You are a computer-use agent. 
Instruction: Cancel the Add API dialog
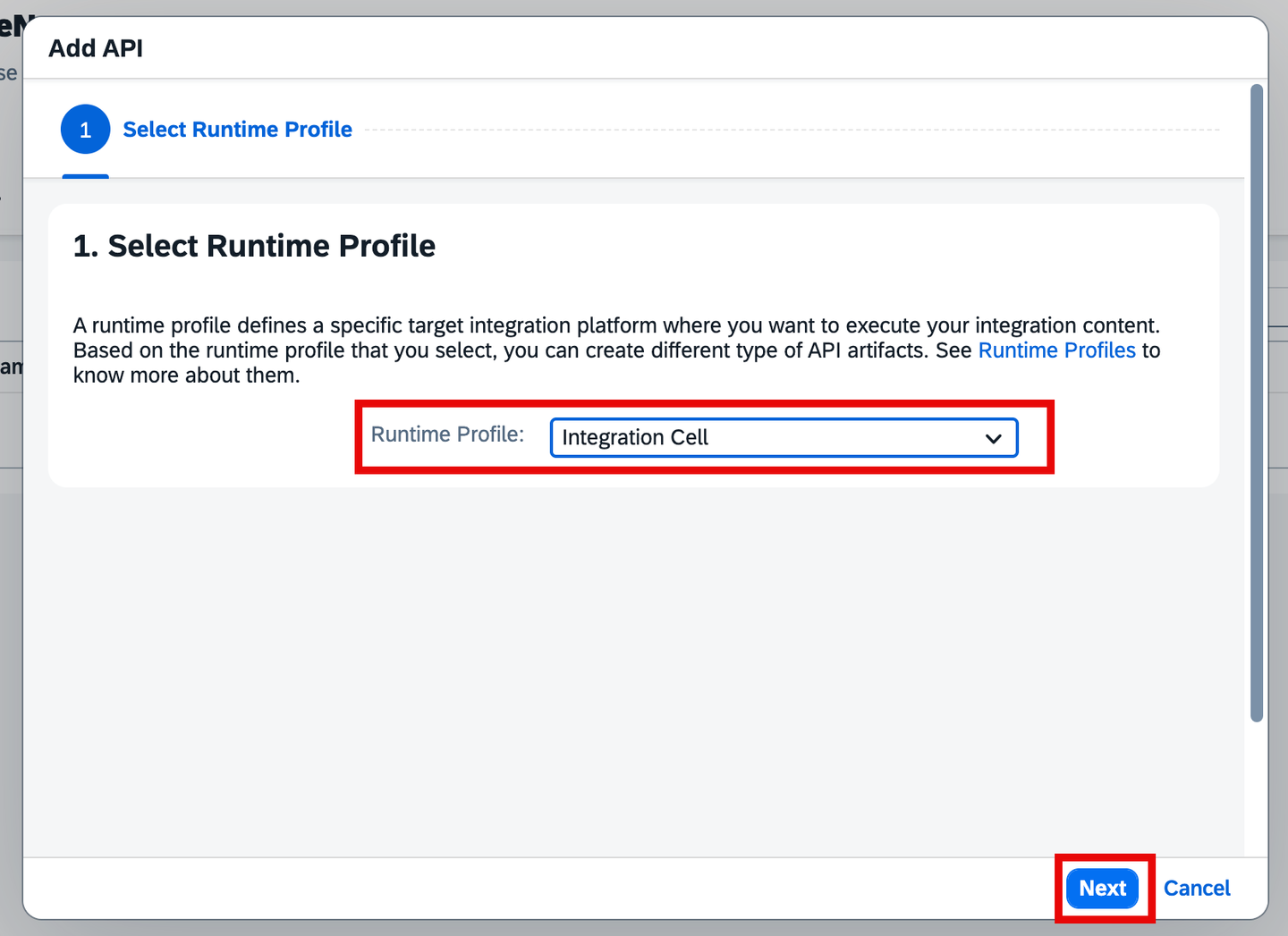(x=1197, y=888)
